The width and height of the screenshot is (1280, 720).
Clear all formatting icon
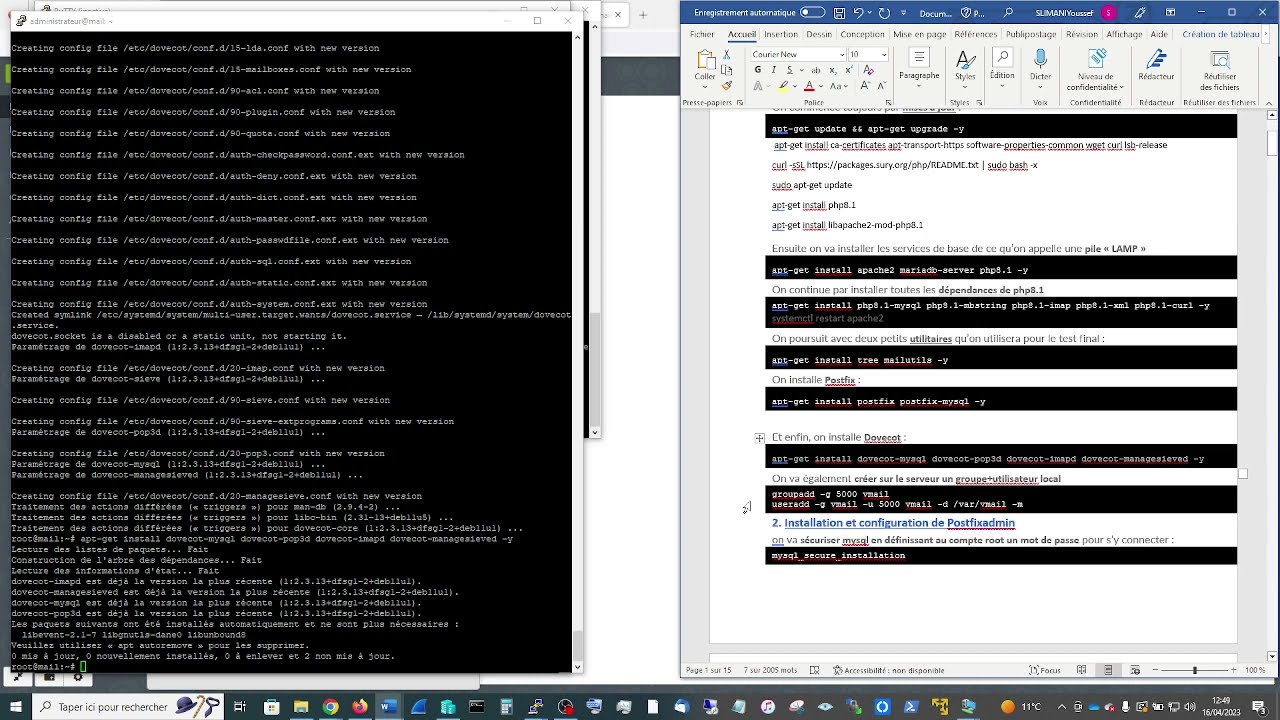click(x=868, y=70)
